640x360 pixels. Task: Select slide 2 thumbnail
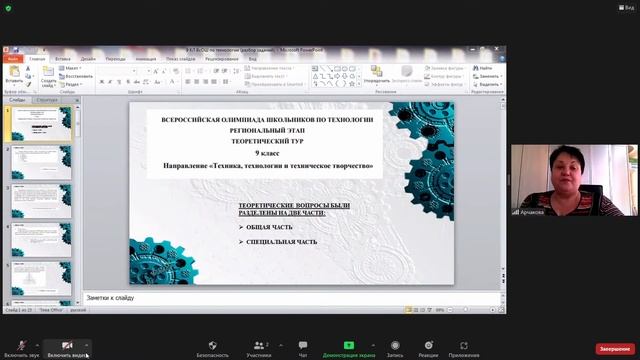pos(41,162)
